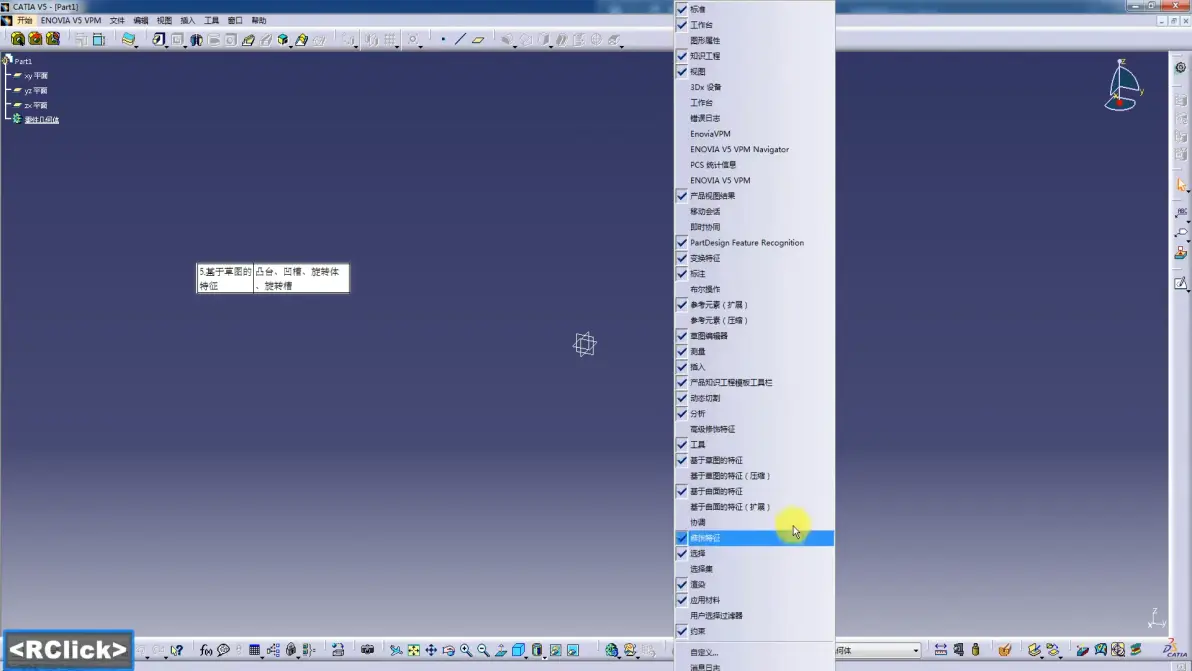Click the Fit All In icon
This screenshot has height=671, width=1192.
(x=414, y=650)
